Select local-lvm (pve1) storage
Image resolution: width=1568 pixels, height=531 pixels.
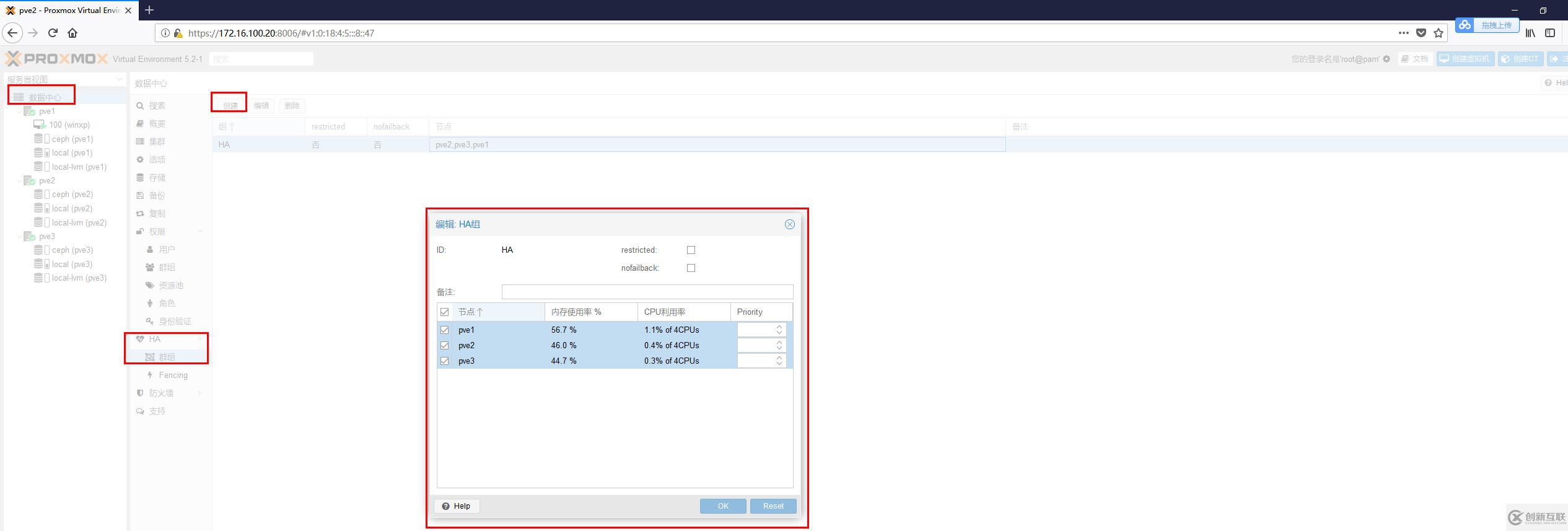[79, 167]
